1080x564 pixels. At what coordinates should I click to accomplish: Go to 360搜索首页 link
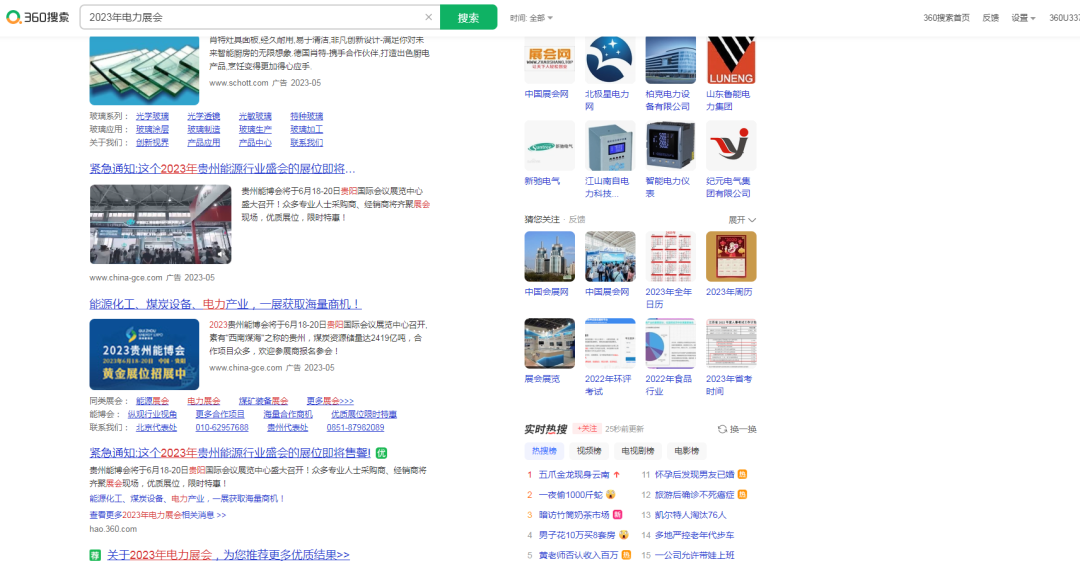tap(946, 18)
